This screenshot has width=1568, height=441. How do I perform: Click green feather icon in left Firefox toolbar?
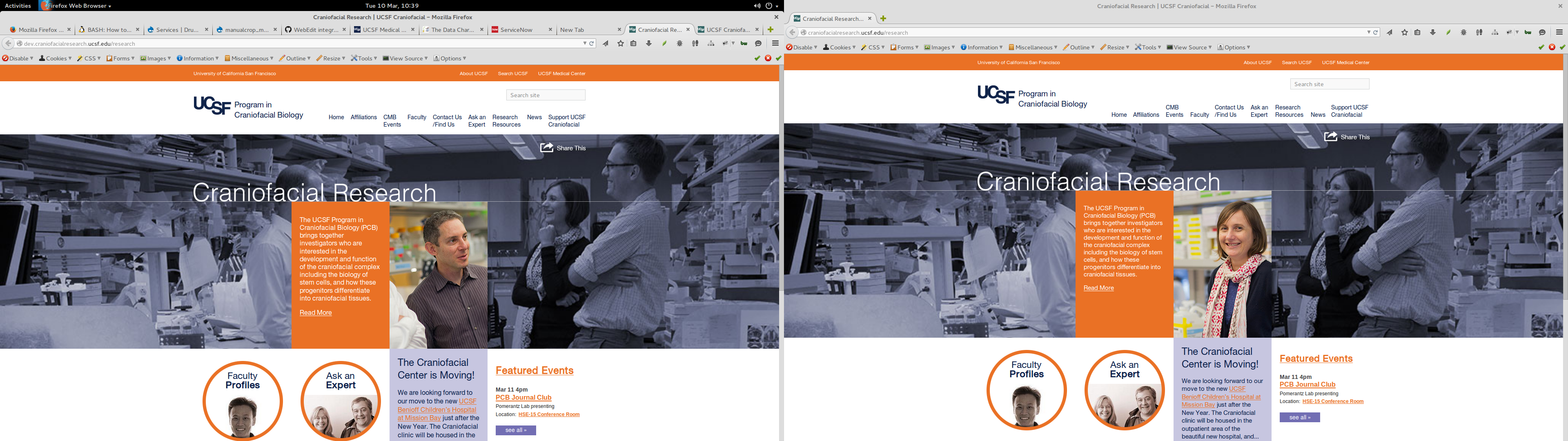[x=665, y=44]
